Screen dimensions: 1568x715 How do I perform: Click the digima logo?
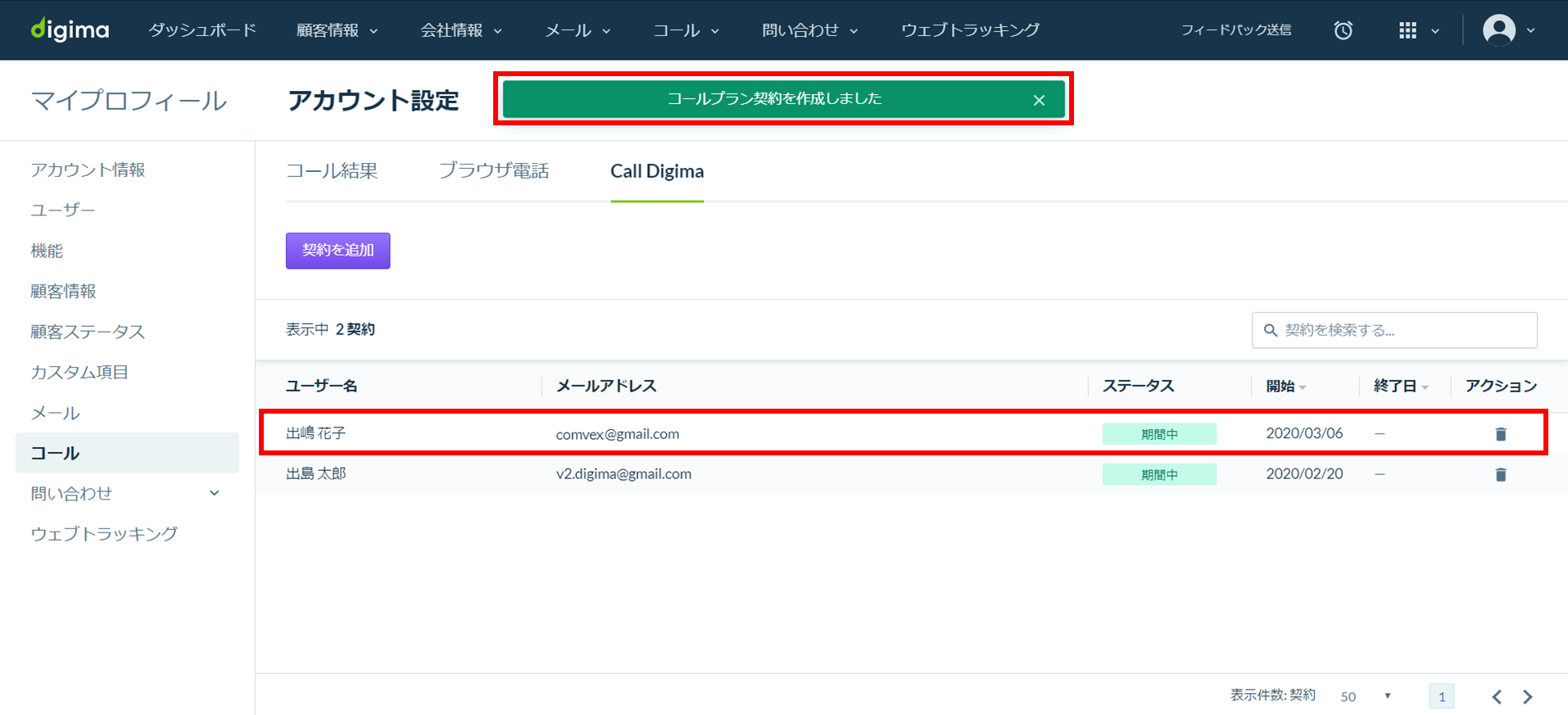click(x=70, y=29)
